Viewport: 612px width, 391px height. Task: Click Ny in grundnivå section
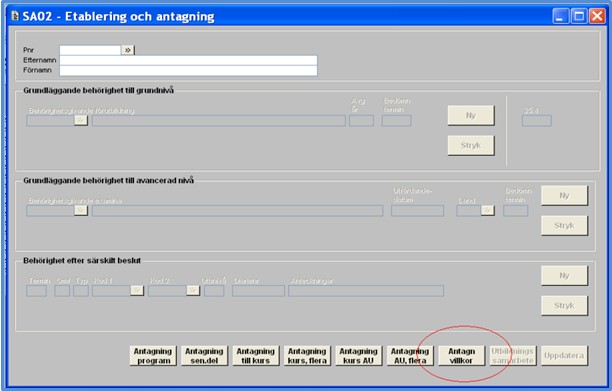[x=471, y=115]
